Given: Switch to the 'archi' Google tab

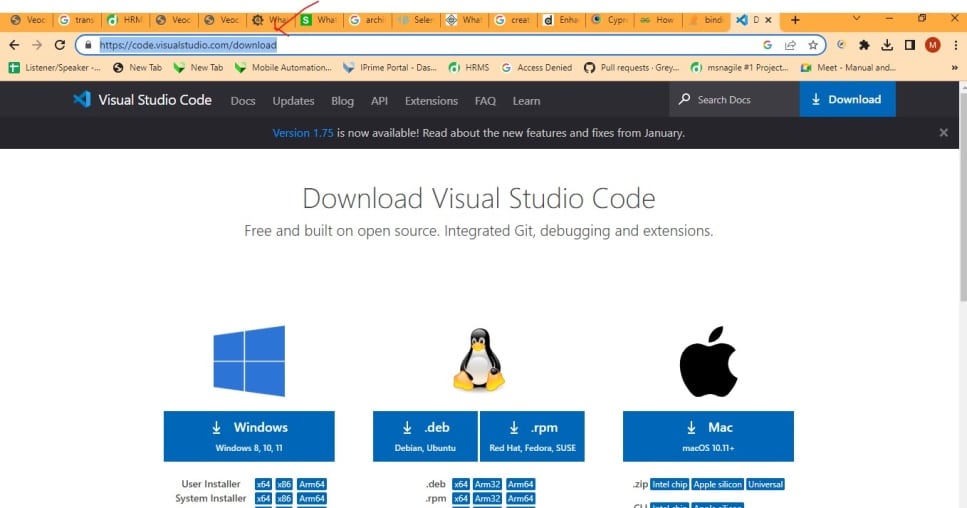Looking at the screenshot, I should point(368,20).
